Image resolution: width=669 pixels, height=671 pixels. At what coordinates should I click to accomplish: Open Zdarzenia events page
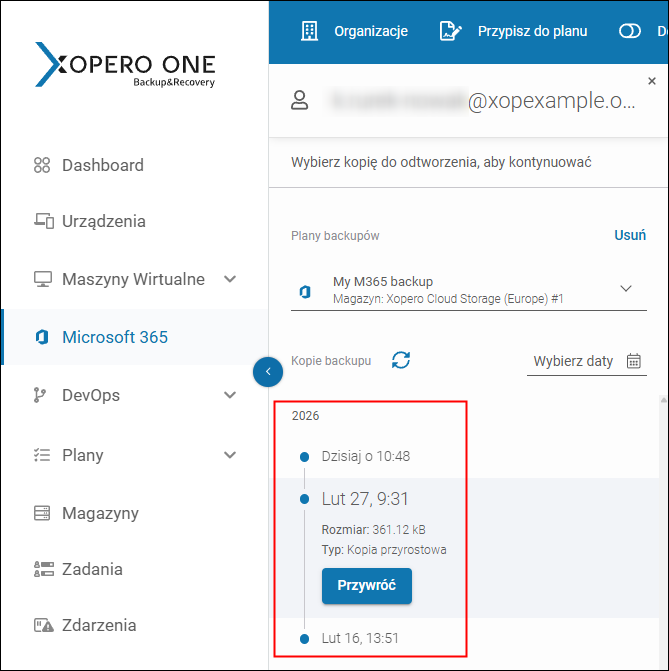99,625
